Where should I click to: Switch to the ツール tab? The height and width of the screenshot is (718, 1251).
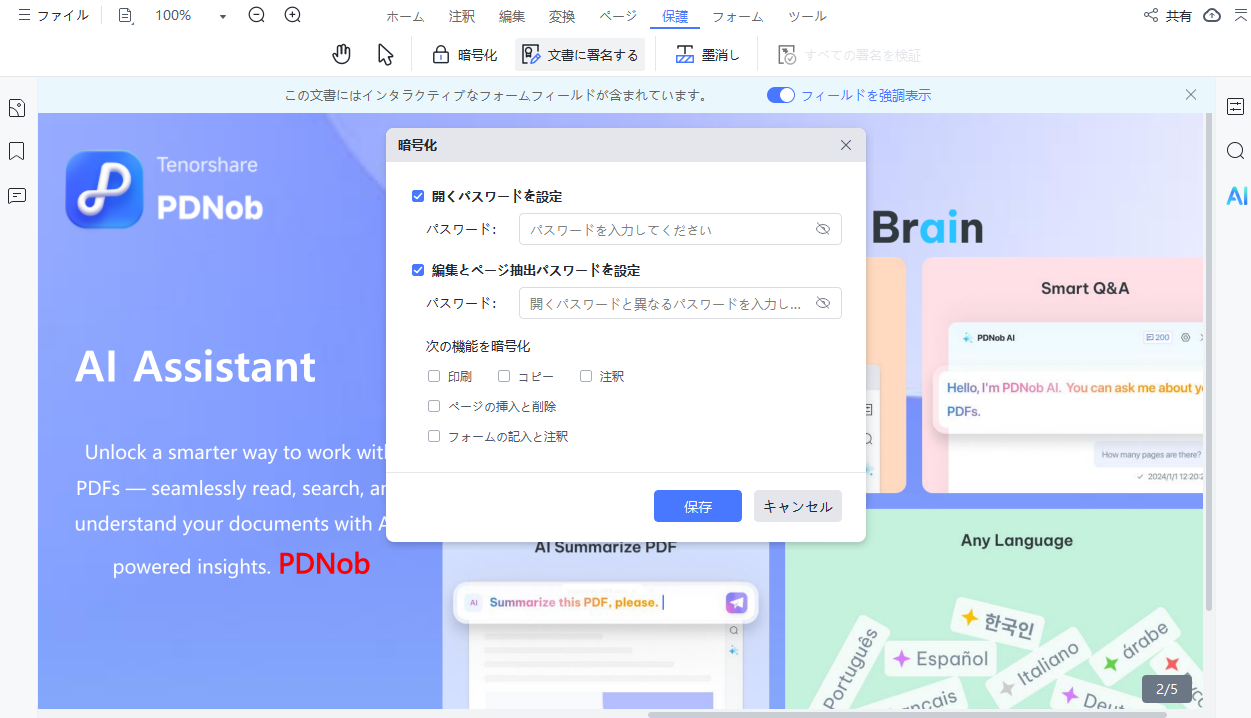pyautogui.click(x=807, y=16)
